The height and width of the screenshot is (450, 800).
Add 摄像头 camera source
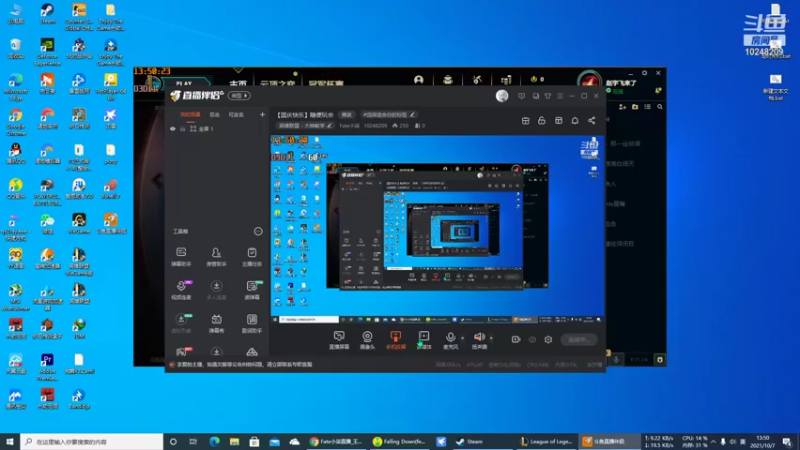pos(367,340)
